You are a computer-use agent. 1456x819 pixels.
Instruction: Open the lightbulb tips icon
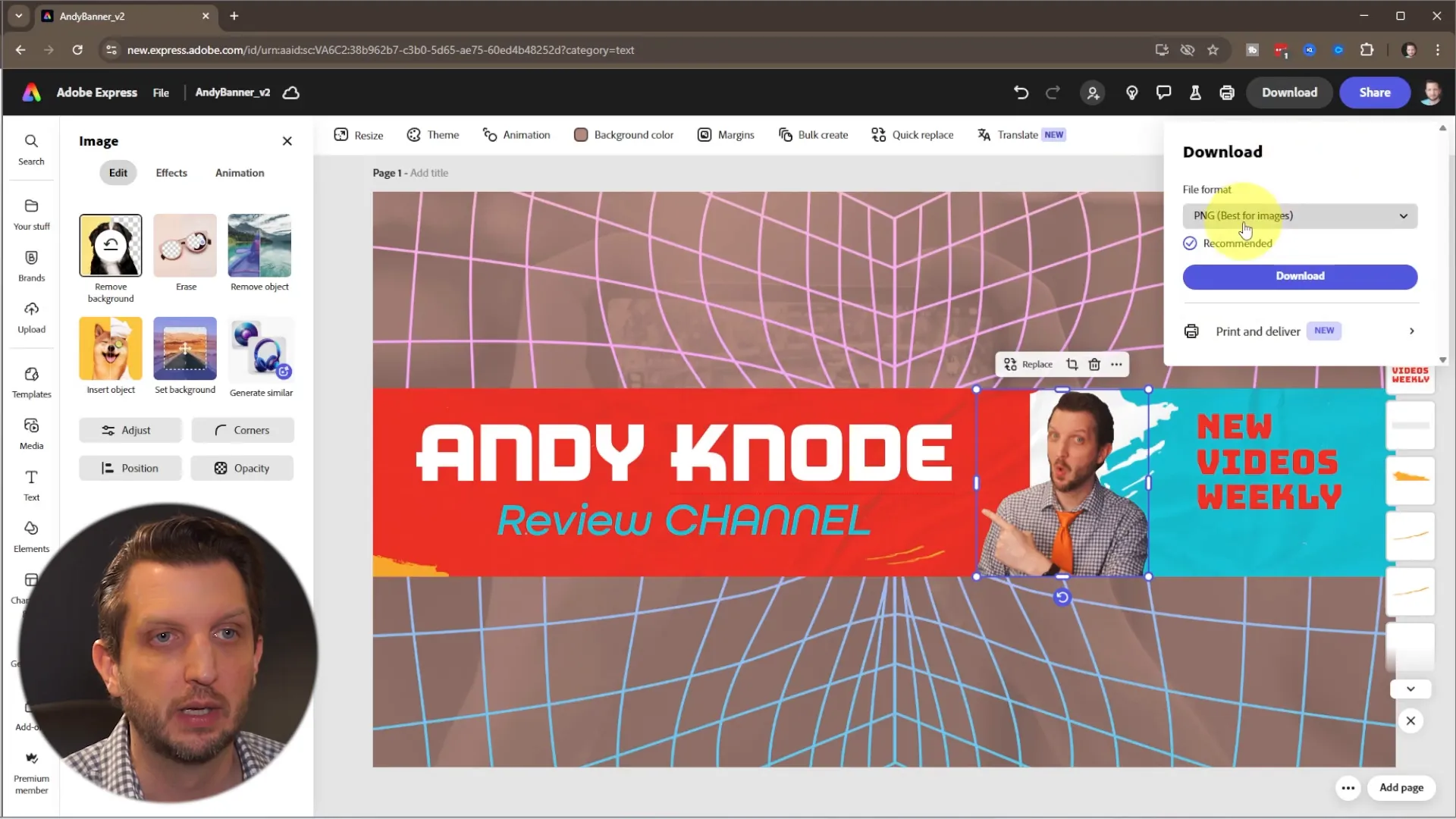point(1132,93)
